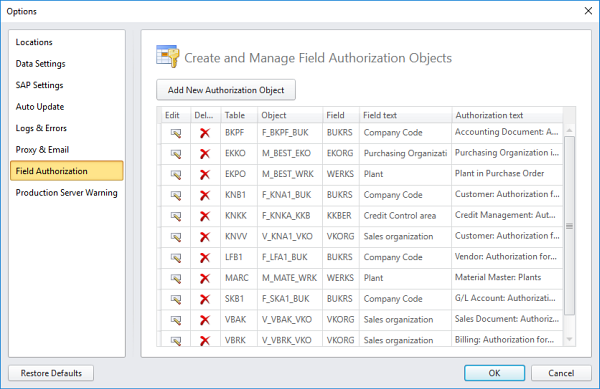Delete the VBAK sales document row
The width and height of the screenshot is (600, 389).
pyautogui.click(x=205, y=320)
